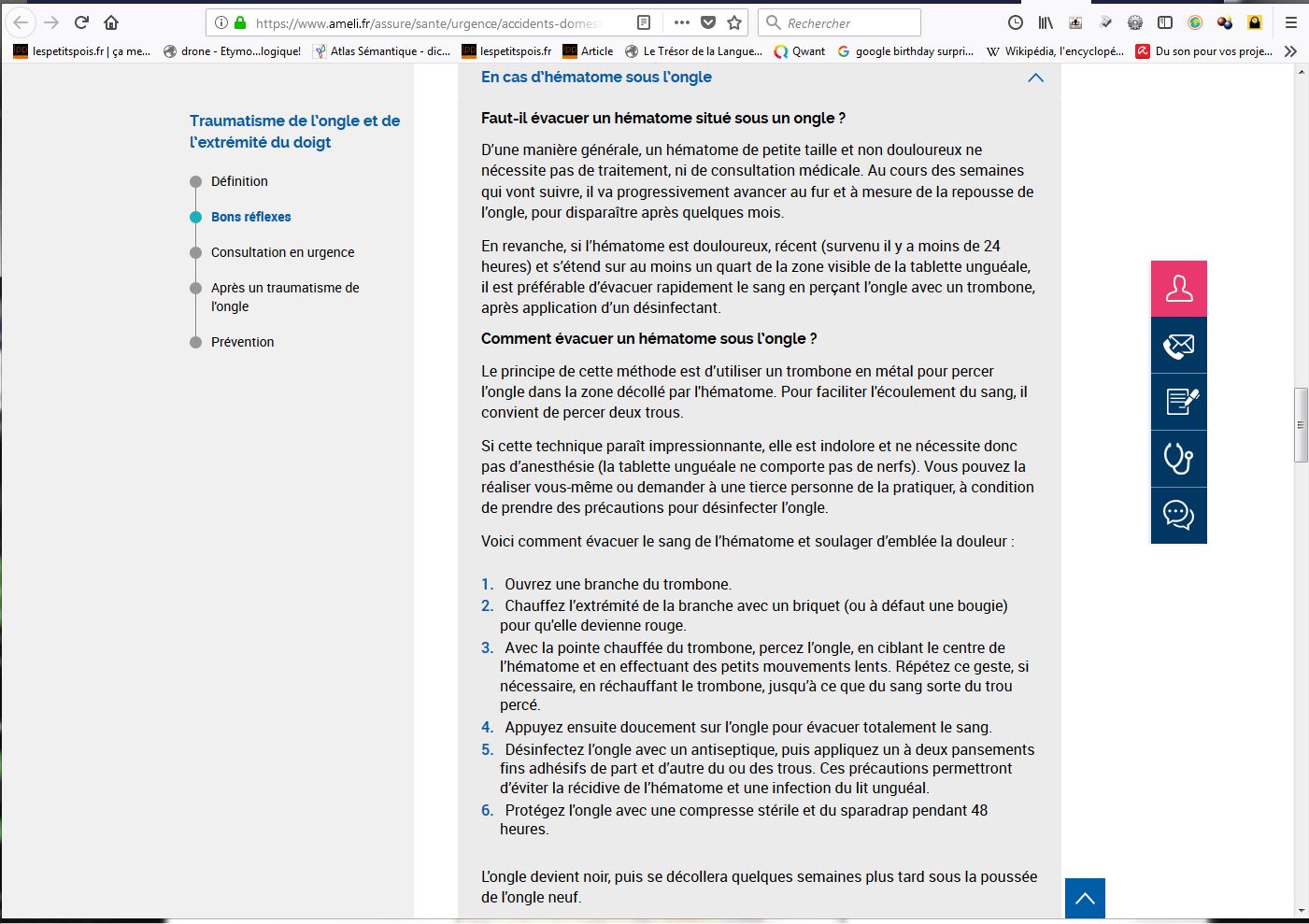The width and height of the screenshot is (1309, 924).
Task: Open the page actions three-dots menu
Action: click(682, 22)
